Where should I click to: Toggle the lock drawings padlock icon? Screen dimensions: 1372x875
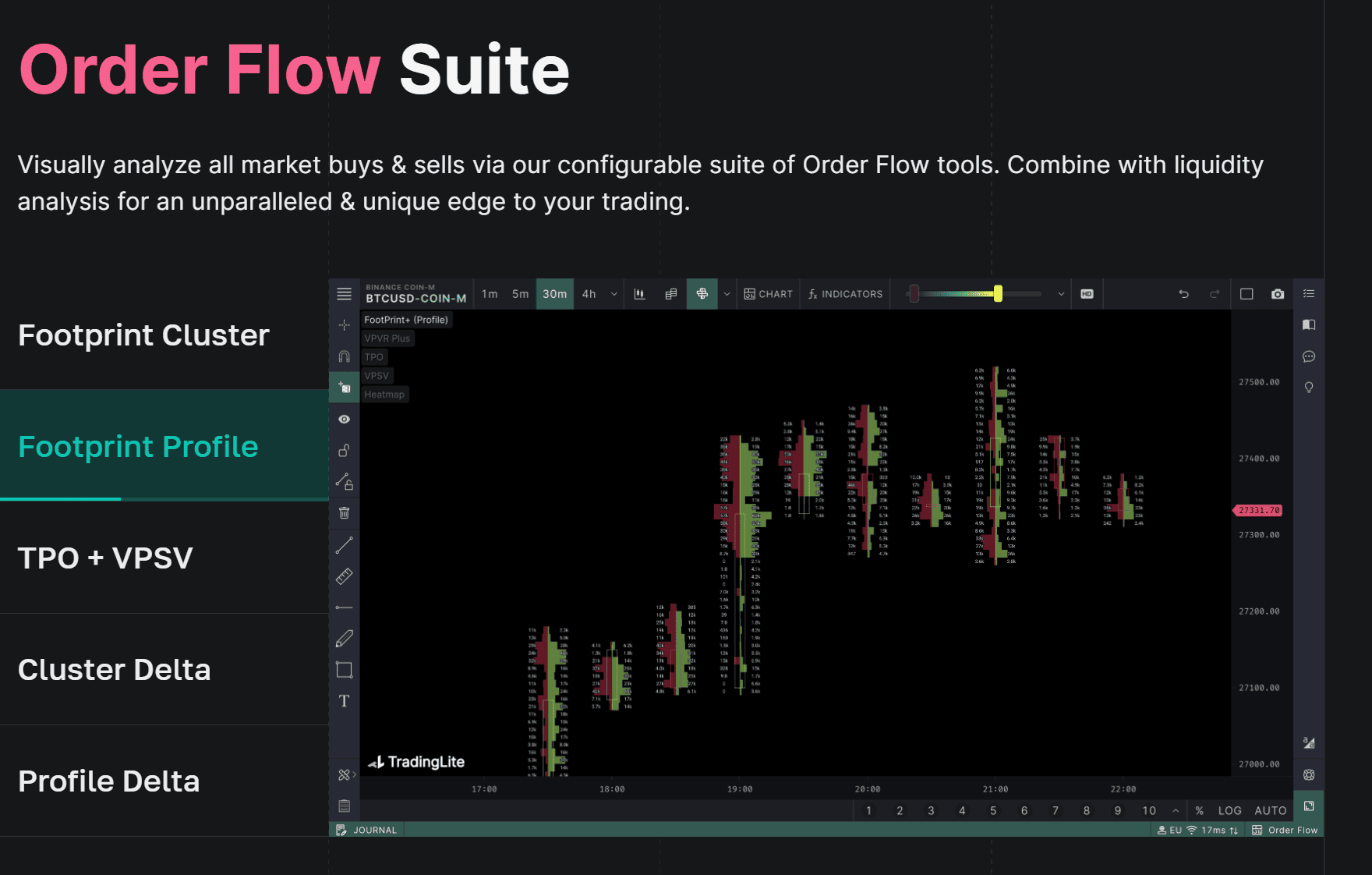click(x=344, y=451)
